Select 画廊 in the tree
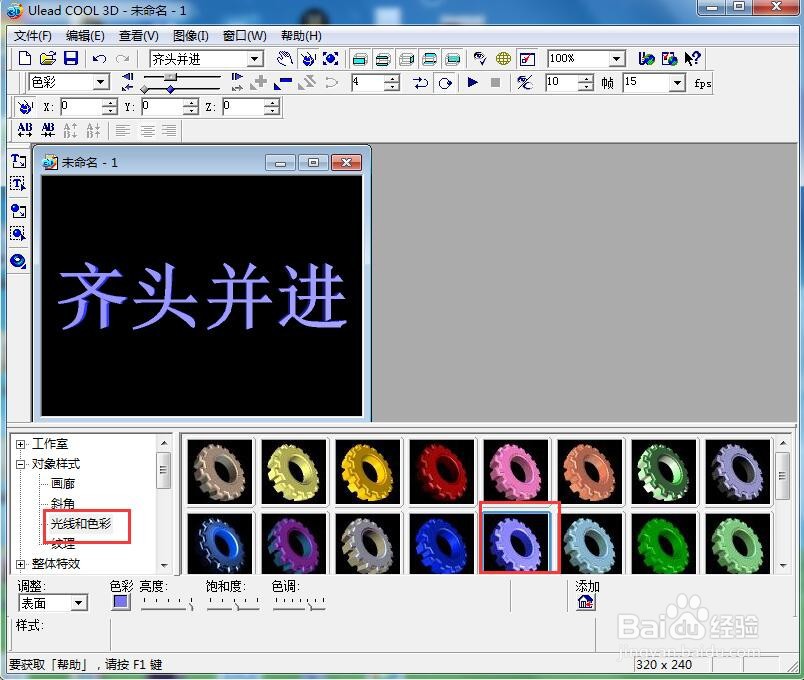804x680 pixels. tap(63, 484)
